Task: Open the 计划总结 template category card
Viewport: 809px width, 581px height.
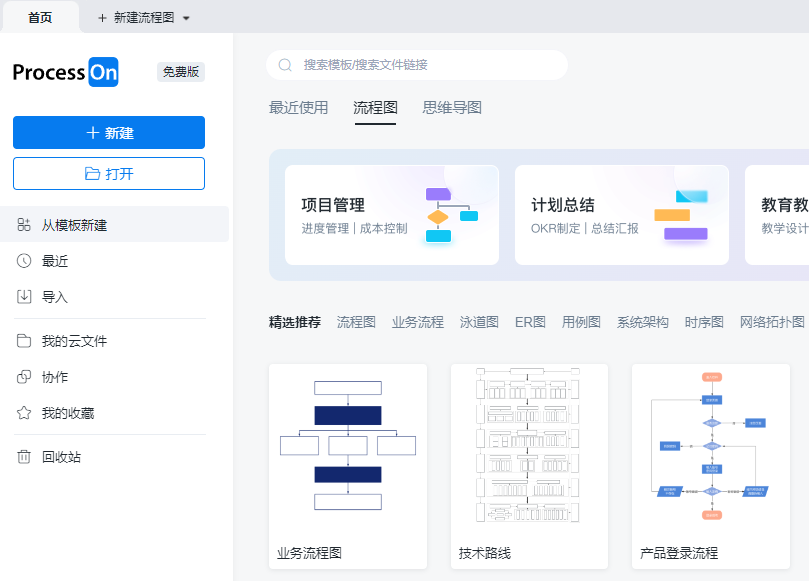Action: (621, 215)
